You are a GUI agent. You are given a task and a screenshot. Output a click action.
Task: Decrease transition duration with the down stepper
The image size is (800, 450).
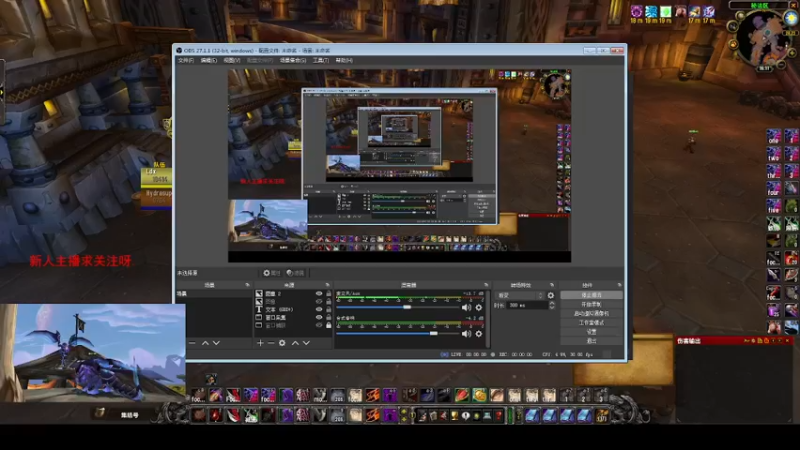click(552, 308)
